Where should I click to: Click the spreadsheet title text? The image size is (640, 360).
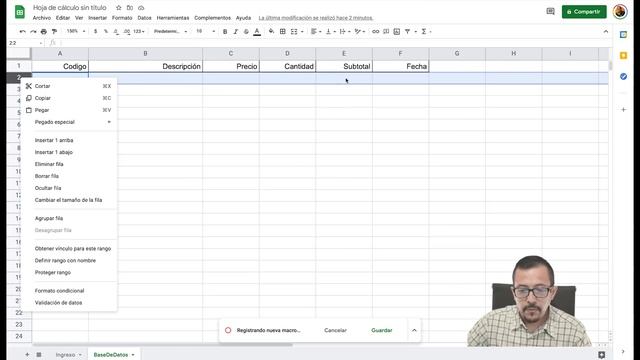[69, 8]
